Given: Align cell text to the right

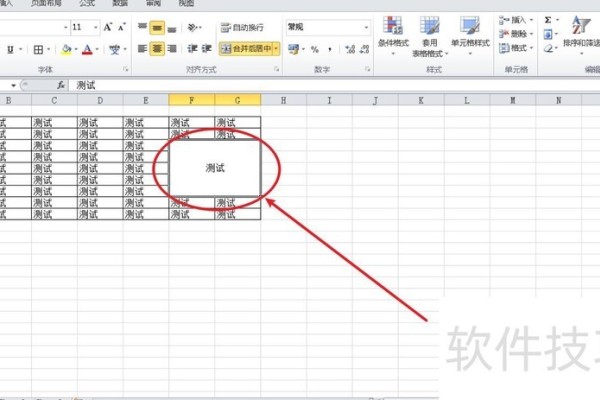Looking at the screenshot, I should (x=172, y=49).
